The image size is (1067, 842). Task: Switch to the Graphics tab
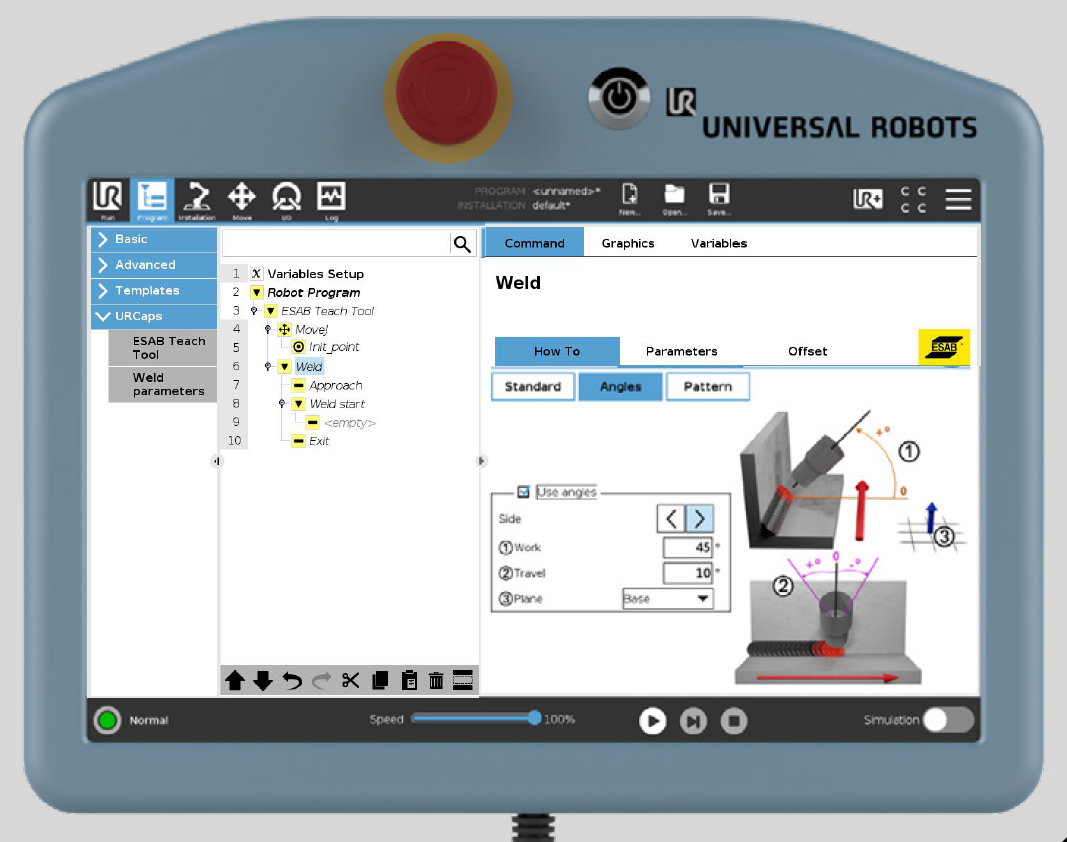pyautogui.click(x=628, y=243)
